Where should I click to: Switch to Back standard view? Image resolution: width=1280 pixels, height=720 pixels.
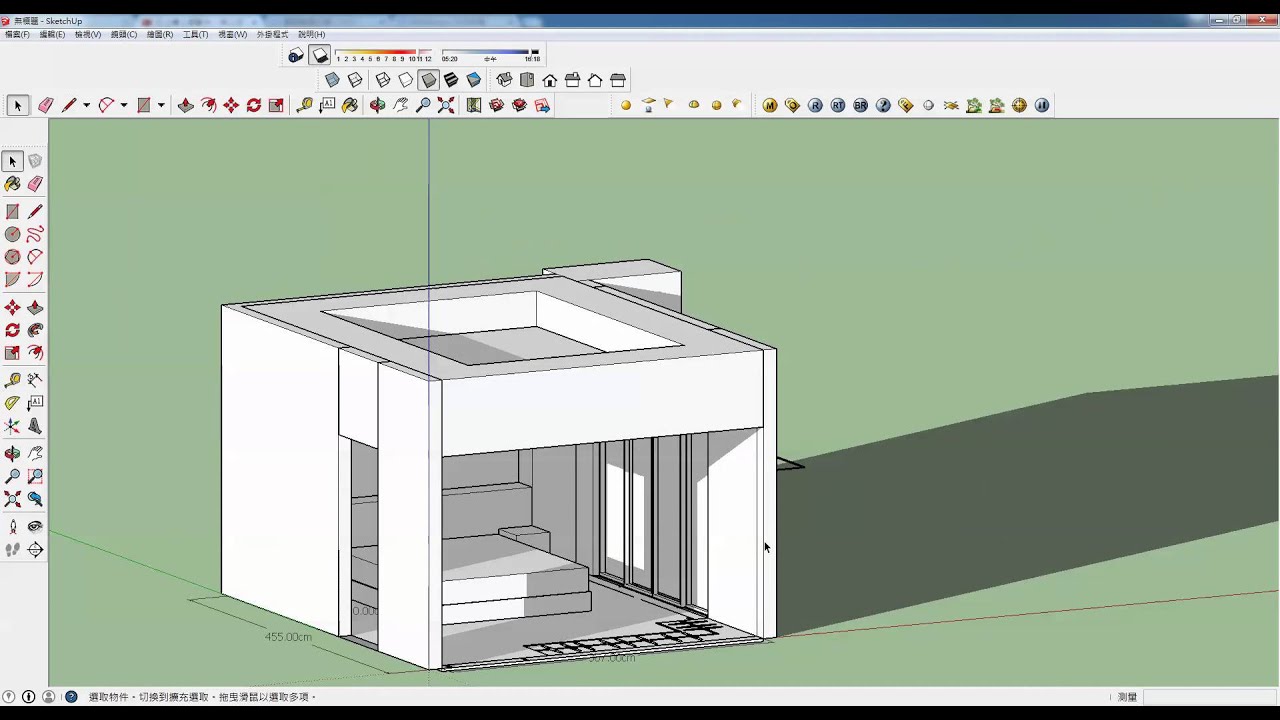(x=595, y=80)
